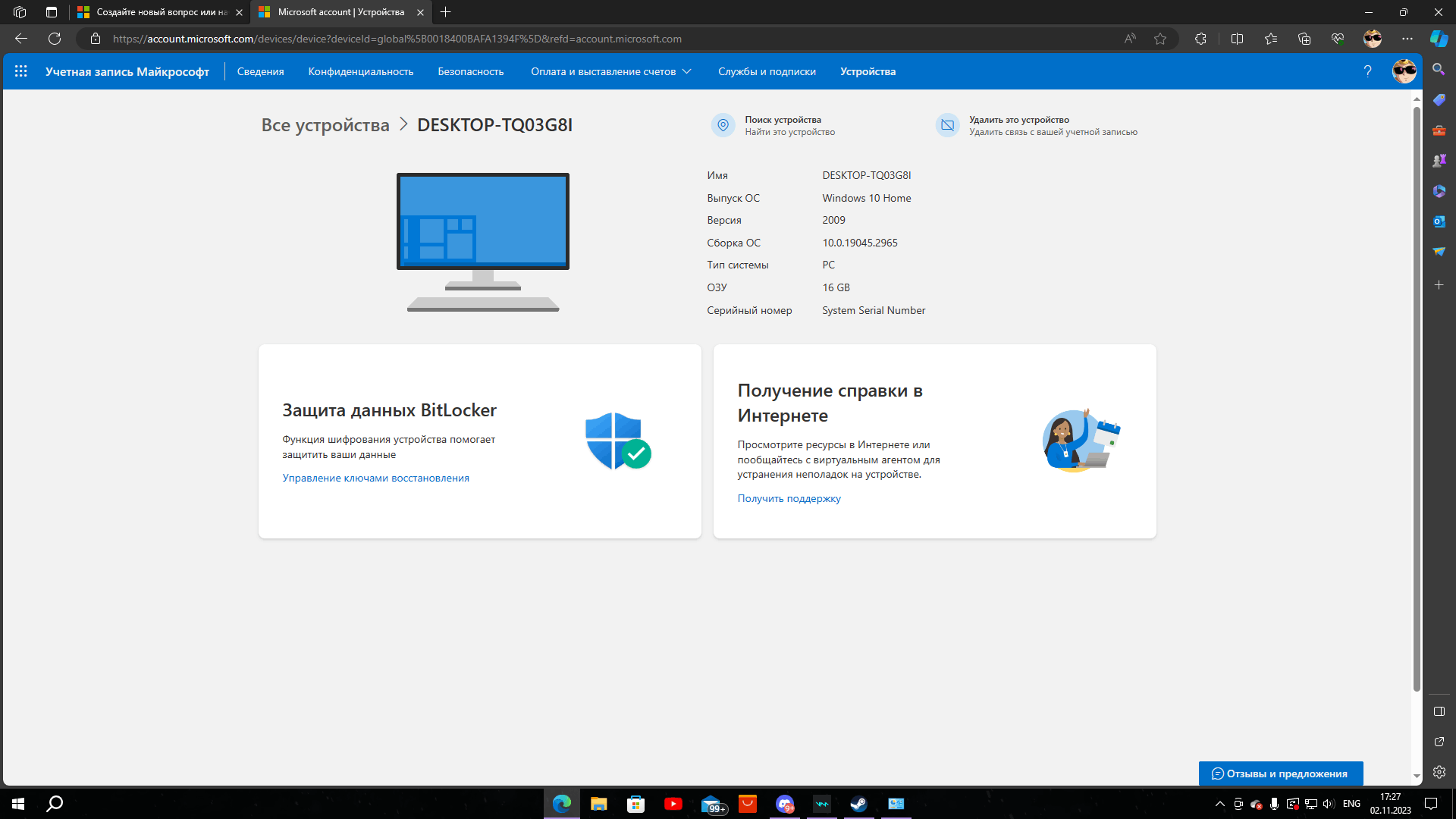1456x819 pixels.
Task: Open the Edge sidebar Search icon
Action: tap(1439, 69)
